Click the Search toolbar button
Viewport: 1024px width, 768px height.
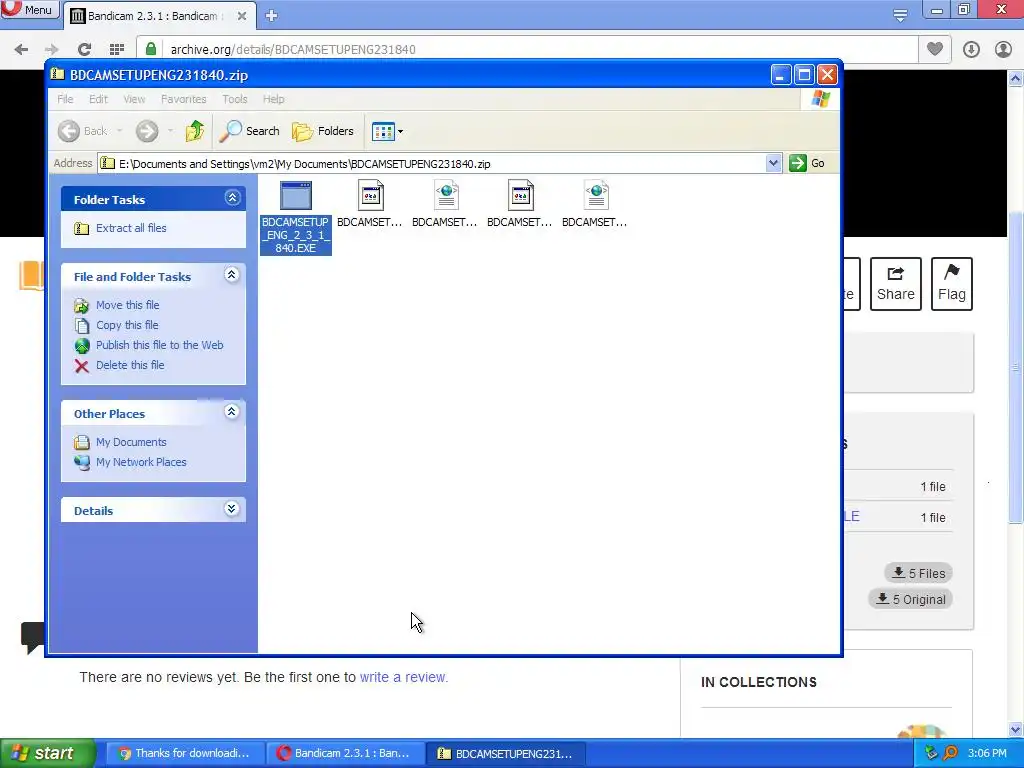coord(249,131)
